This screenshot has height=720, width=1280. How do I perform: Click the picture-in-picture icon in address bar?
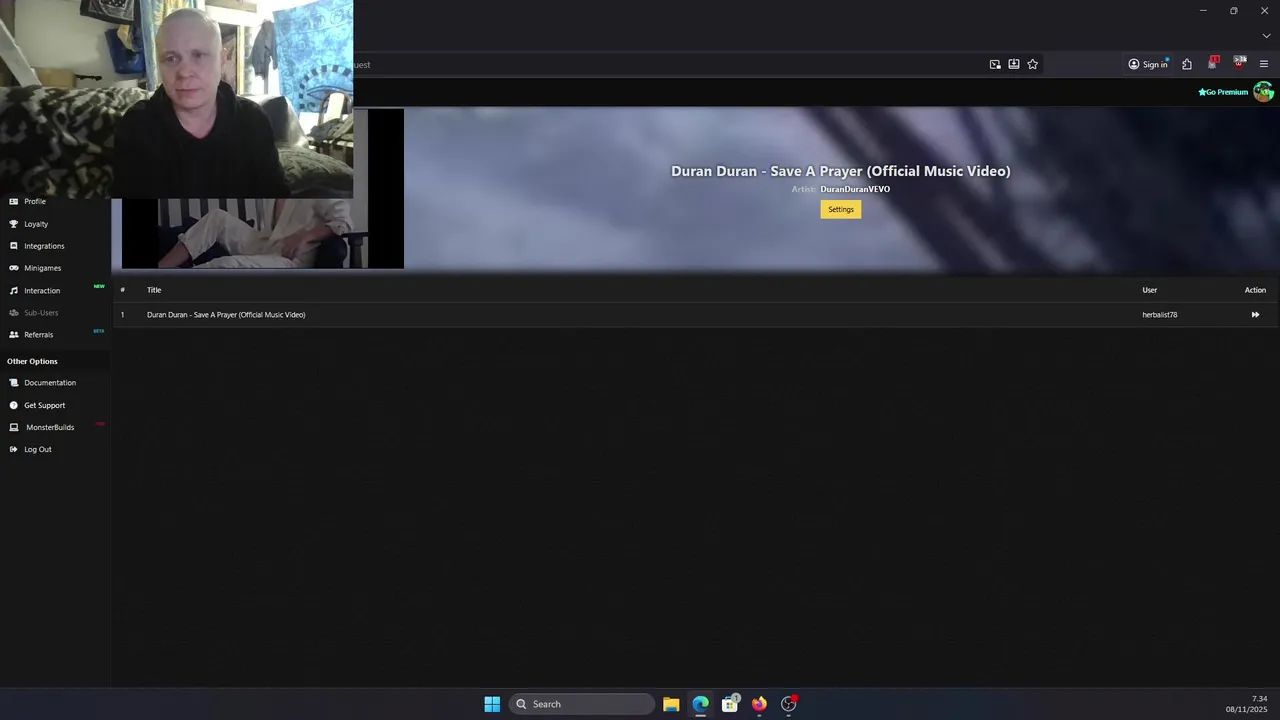[x=995, y=64]
